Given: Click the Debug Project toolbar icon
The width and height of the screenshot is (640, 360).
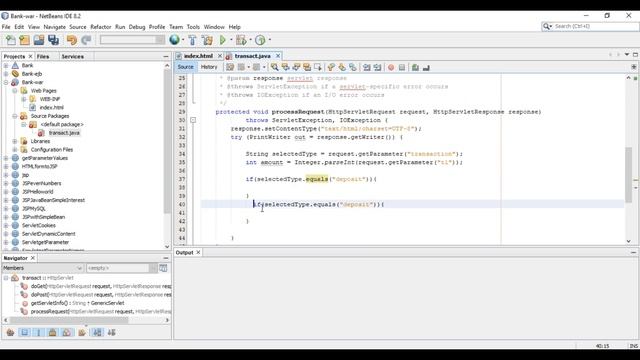Looking at the screenshot, I should 241,40.
